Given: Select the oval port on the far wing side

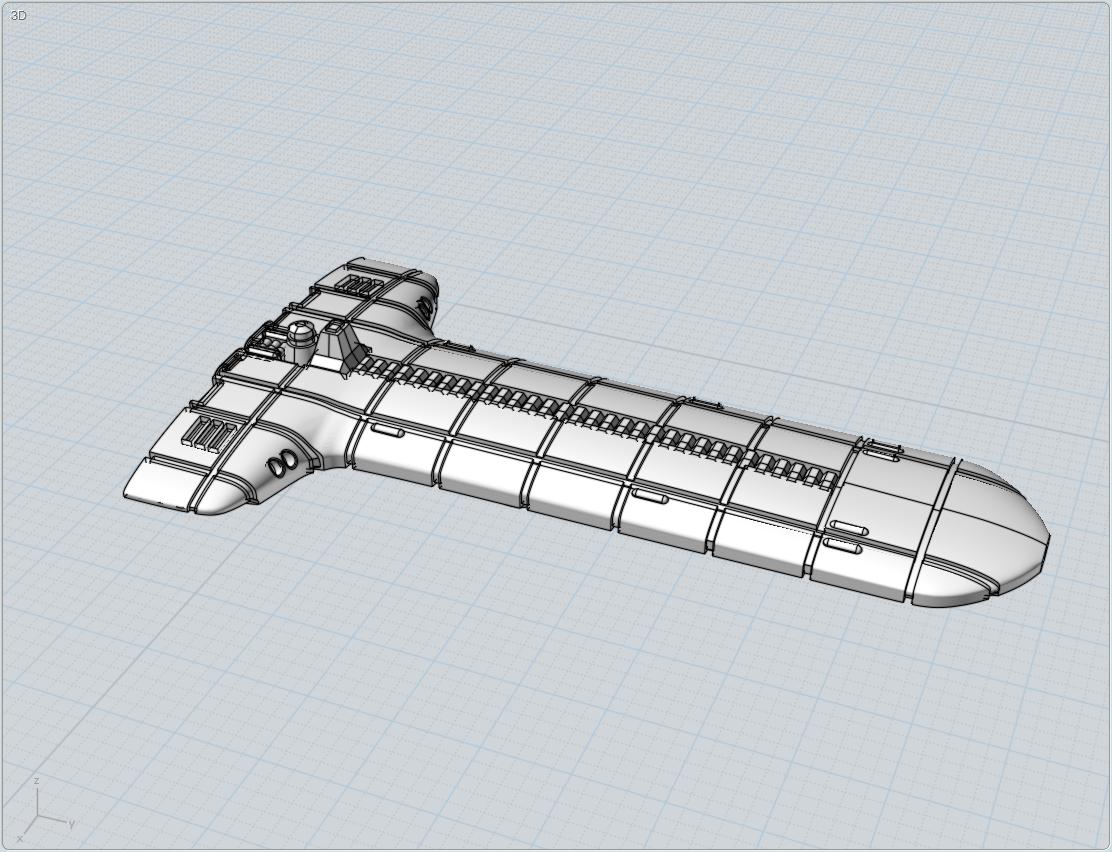Looking at the screenshot, I should click(x=426, y=305).
